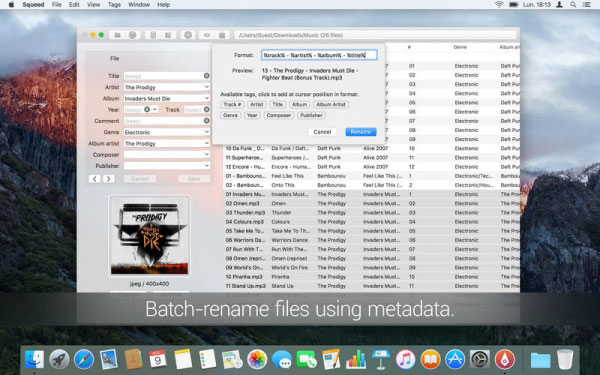
Task: Open iBooks from the dock
Action: (430, 360)
